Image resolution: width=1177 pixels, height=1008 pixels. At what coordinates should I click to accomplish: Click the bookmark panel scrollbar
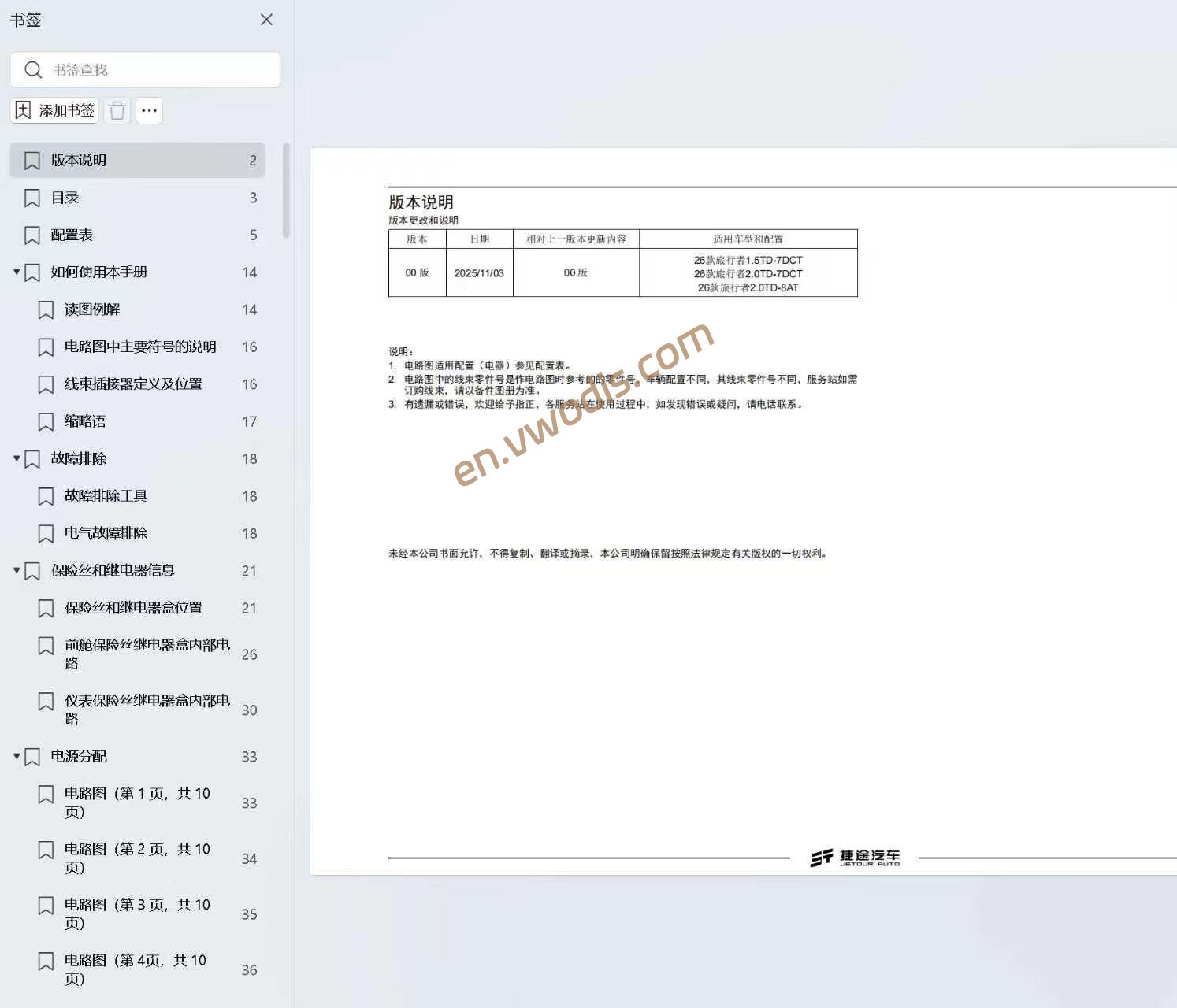click(x=286, y=191)
